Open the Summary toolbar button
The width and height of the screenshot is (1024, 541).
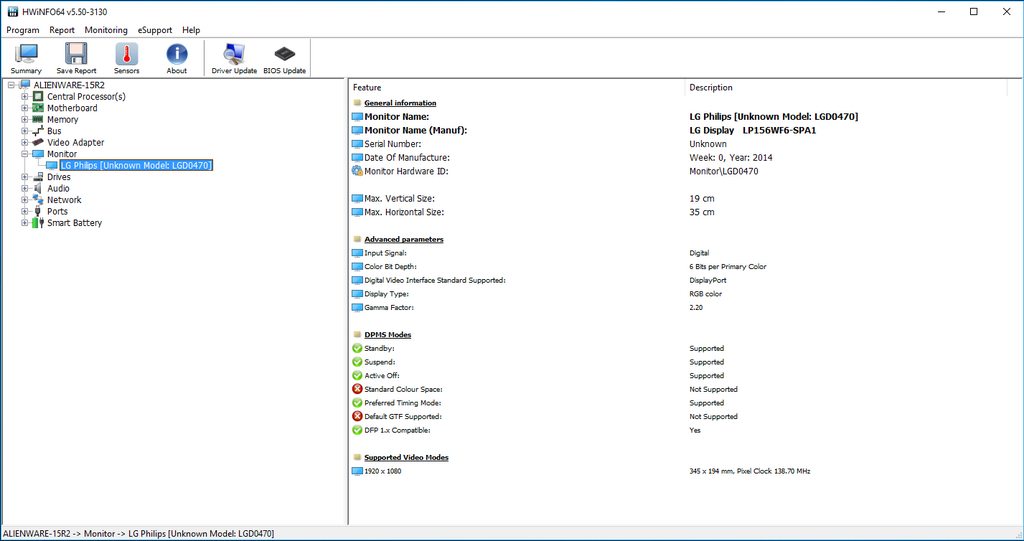point(26,58)
